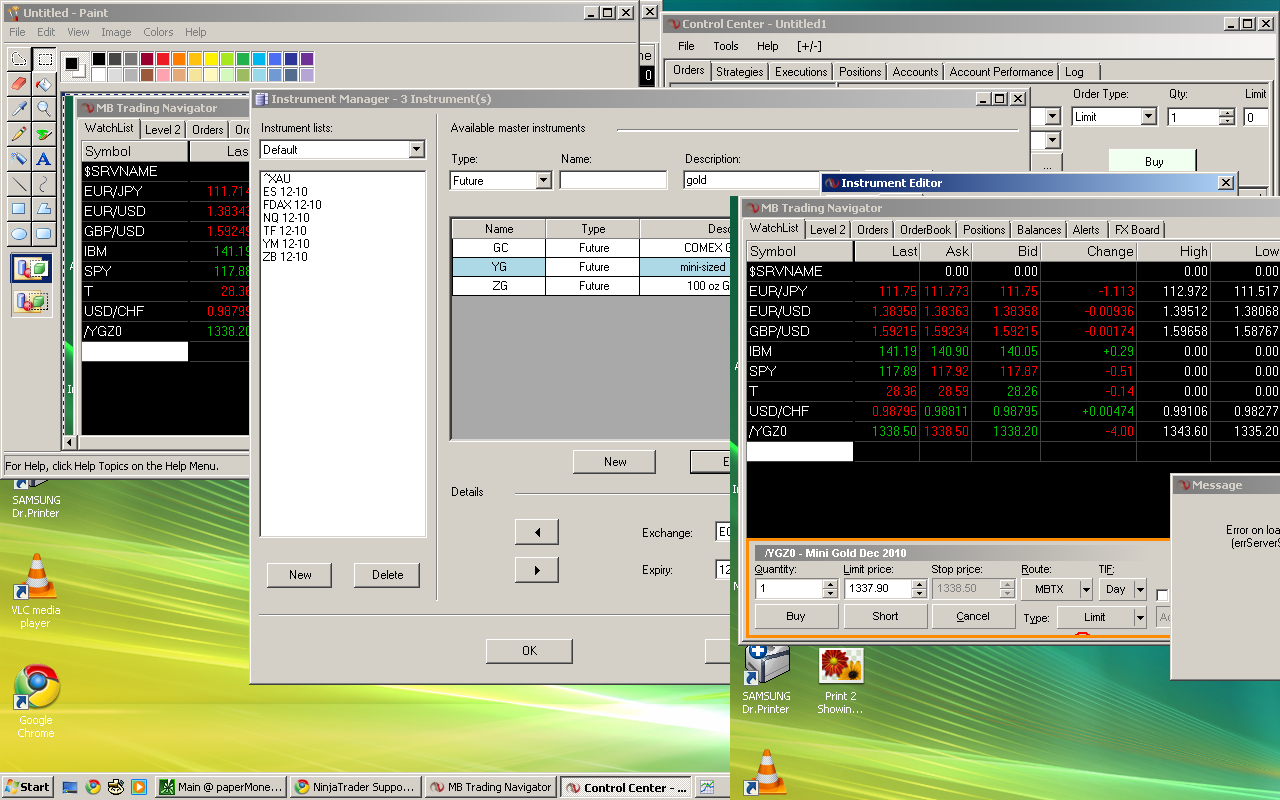Choose the Brush tool in Paint
The height and width of the screenshot is (800, 1280).
tap(44, 134)
